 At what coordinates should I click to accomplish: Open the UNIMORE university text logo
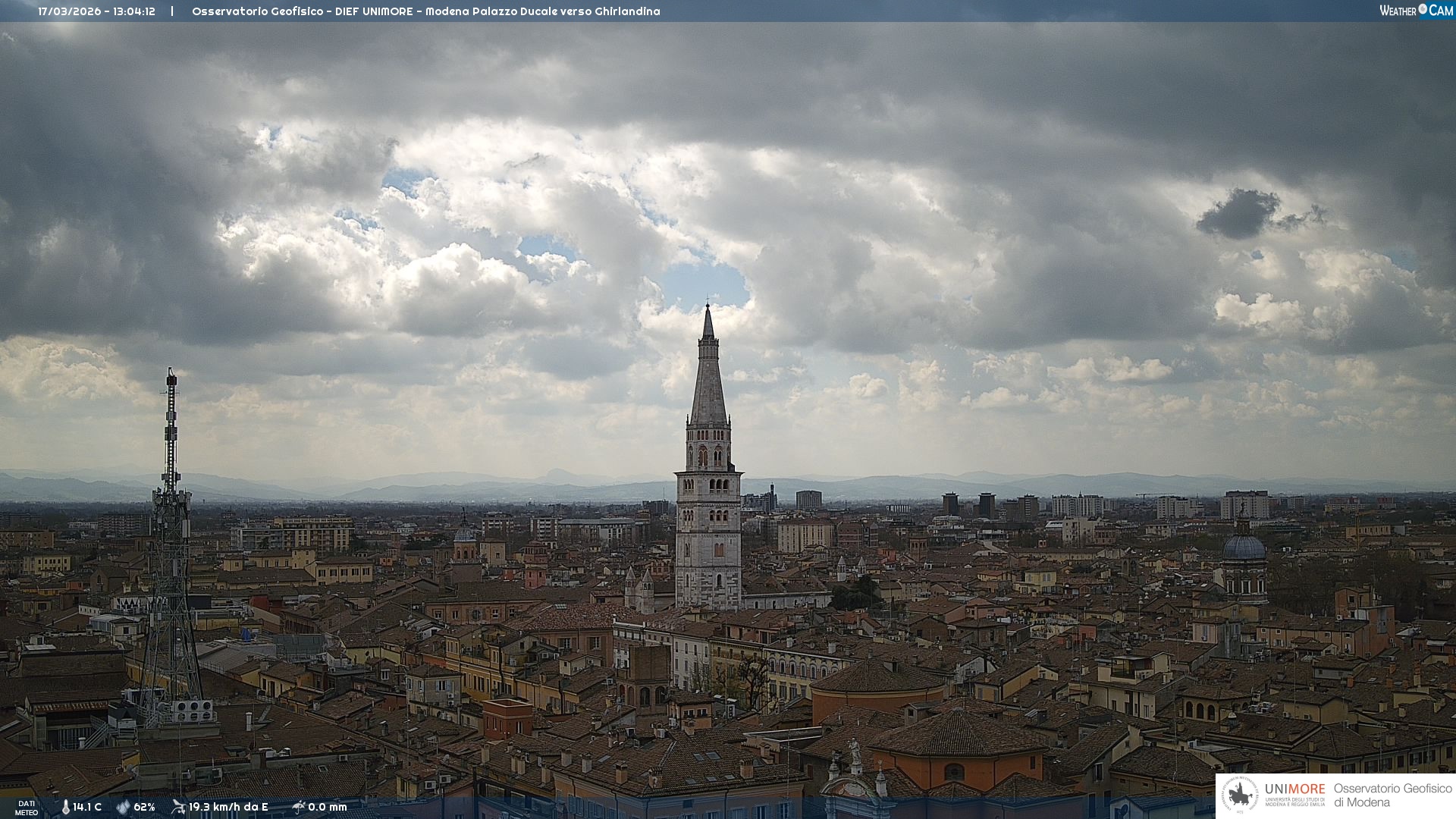tap(1294, 794)
